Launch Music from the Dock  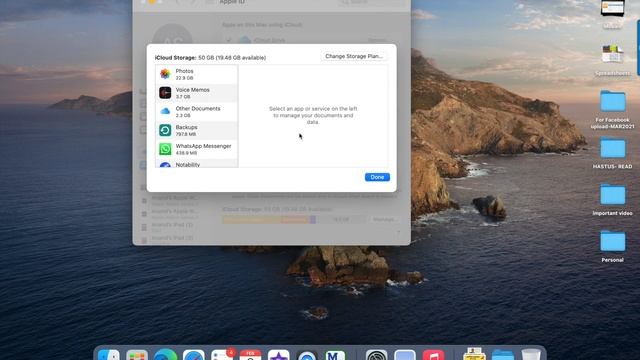tap(433, 355)
